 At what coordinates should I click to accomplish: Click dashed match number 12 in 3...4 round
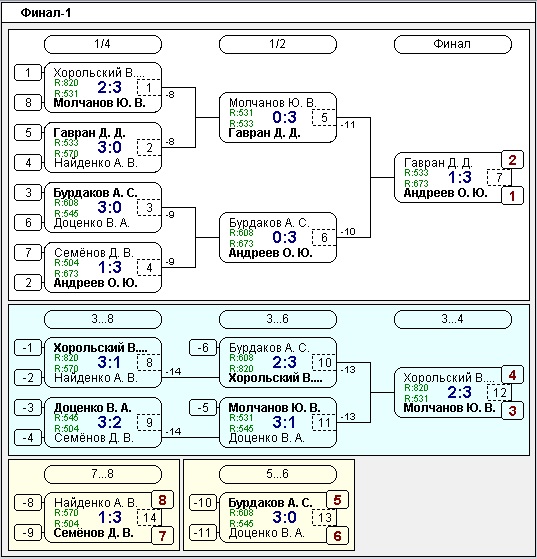499,393
